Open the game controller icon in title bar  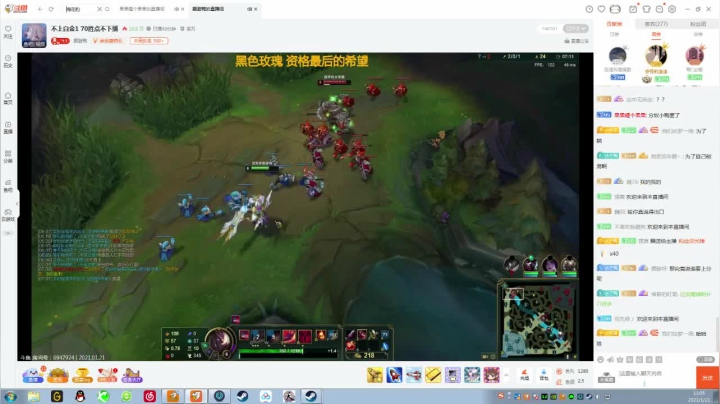point(615,9)
